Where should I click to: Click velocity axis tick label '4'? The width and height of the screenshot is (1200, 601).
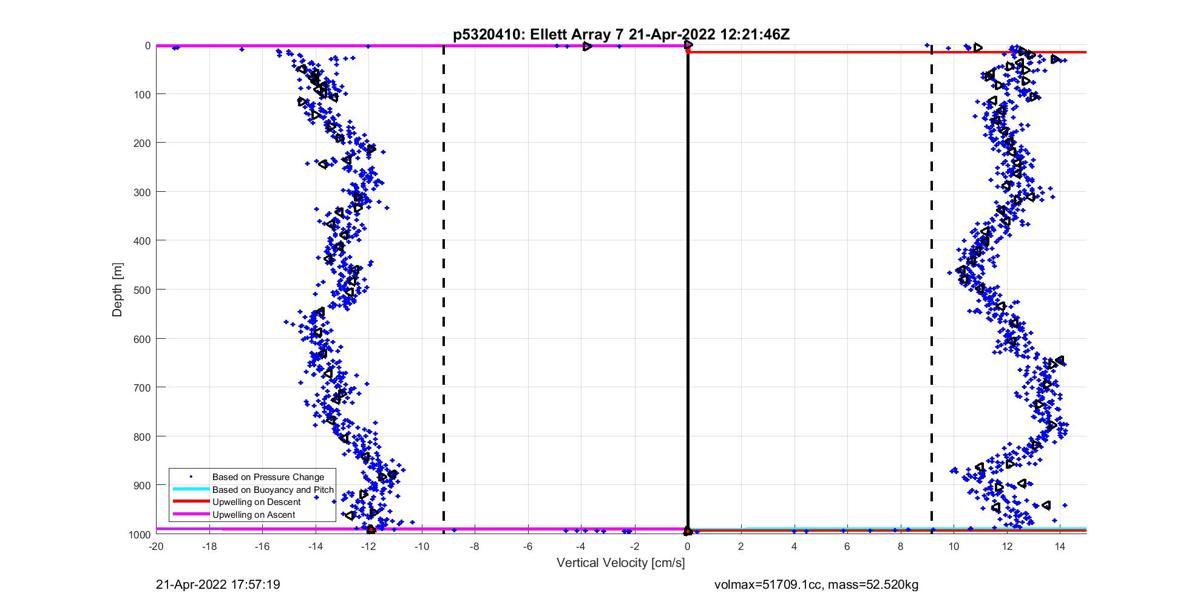tap(794, 547)
